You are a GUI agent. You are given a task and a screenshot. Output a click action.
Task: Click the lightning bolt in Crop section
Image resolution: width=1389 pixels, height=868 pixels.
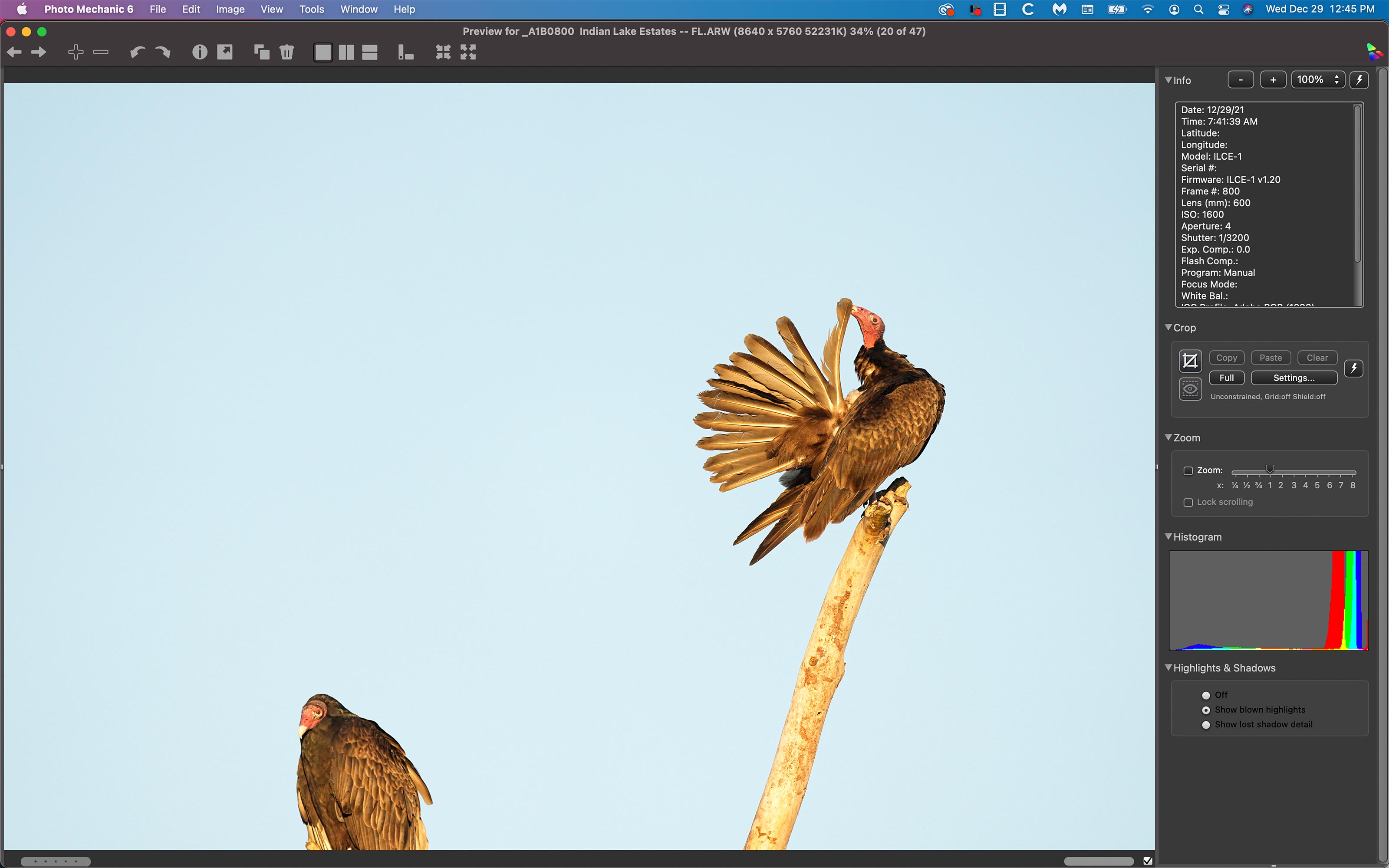1353,368
